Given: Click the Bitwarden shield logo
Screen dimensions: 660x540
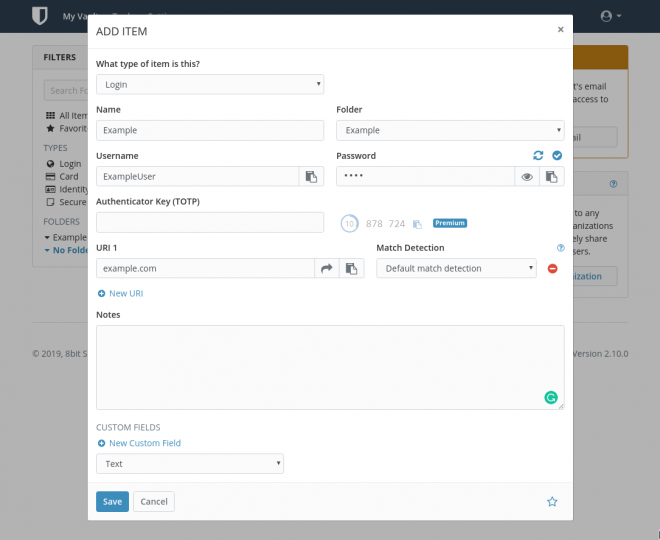Looking at the screenshot, I should 40,16.
